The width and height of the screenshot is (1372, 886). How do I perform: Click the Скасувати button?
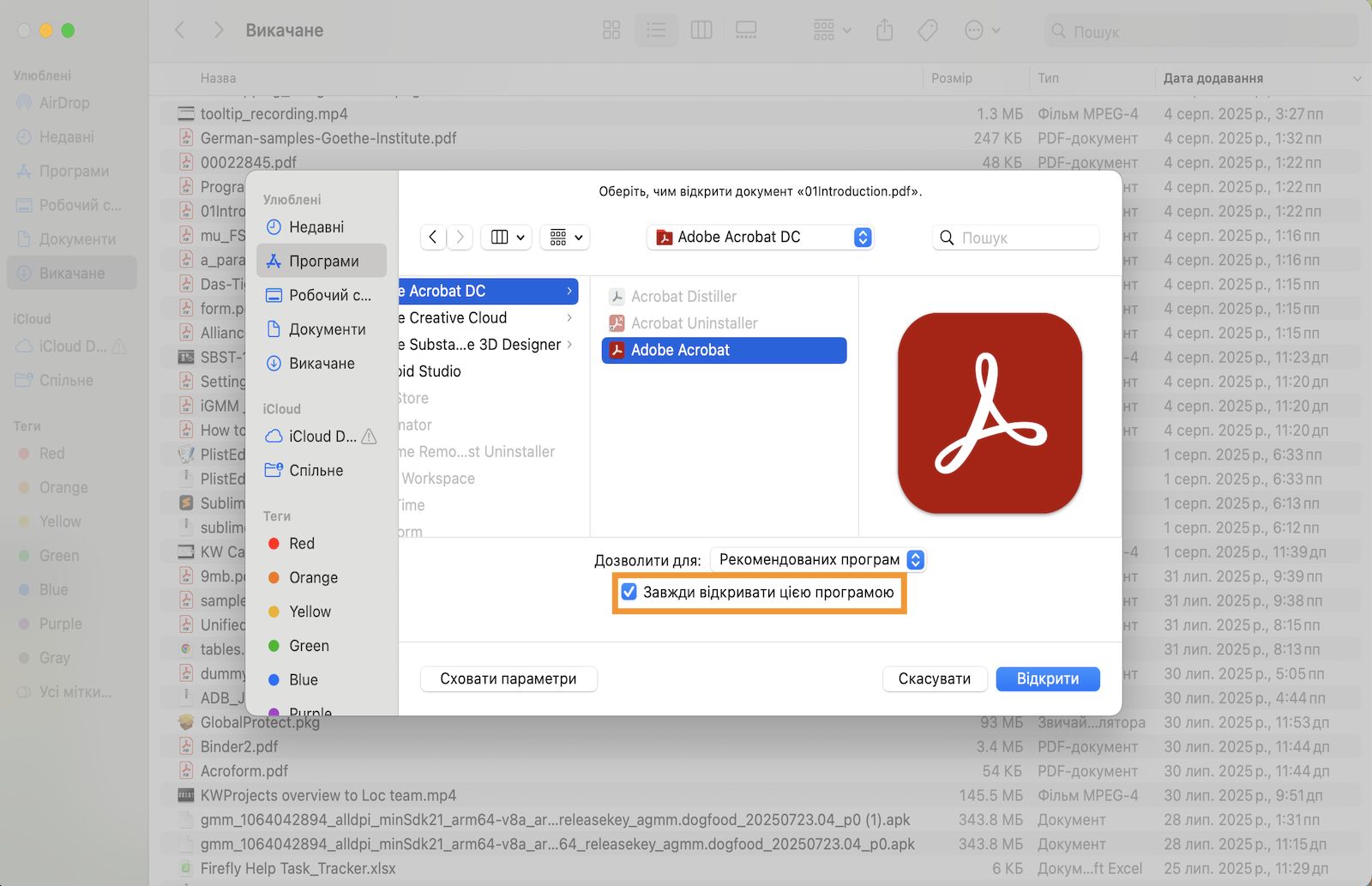point(935,678)
